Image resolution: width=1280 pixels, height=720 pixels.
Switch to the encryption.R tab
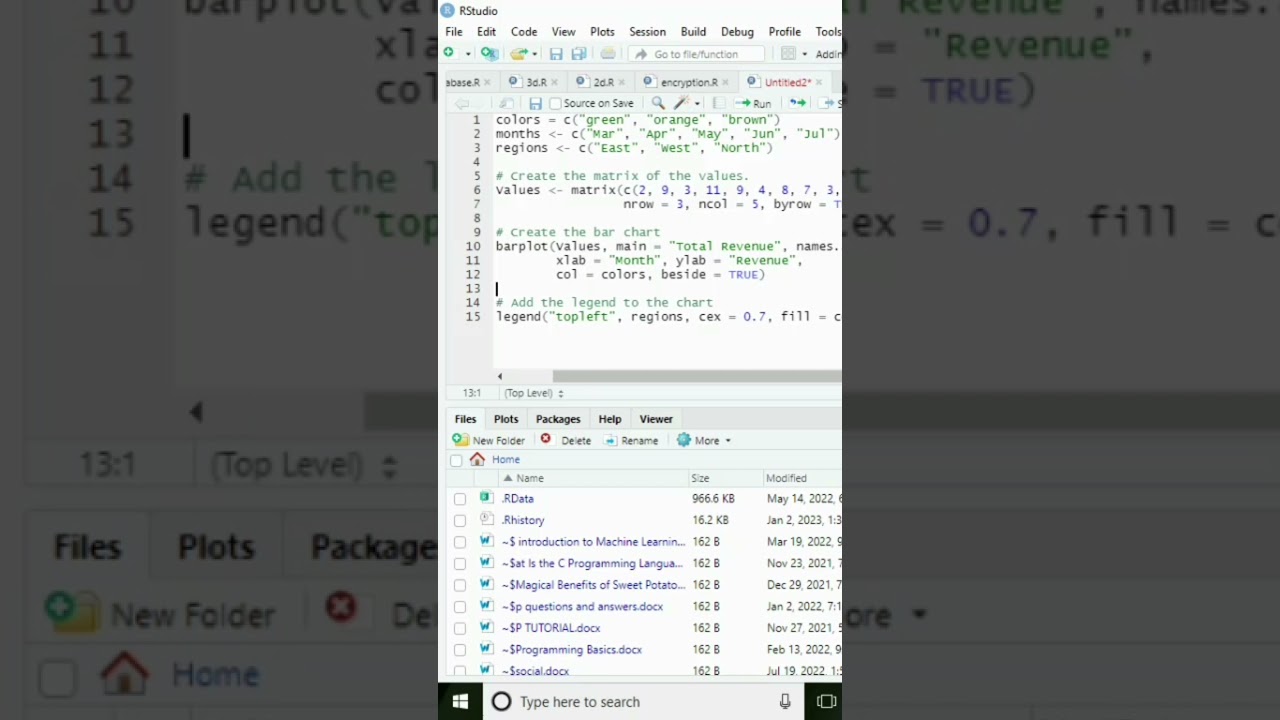[x=688, y=82]
